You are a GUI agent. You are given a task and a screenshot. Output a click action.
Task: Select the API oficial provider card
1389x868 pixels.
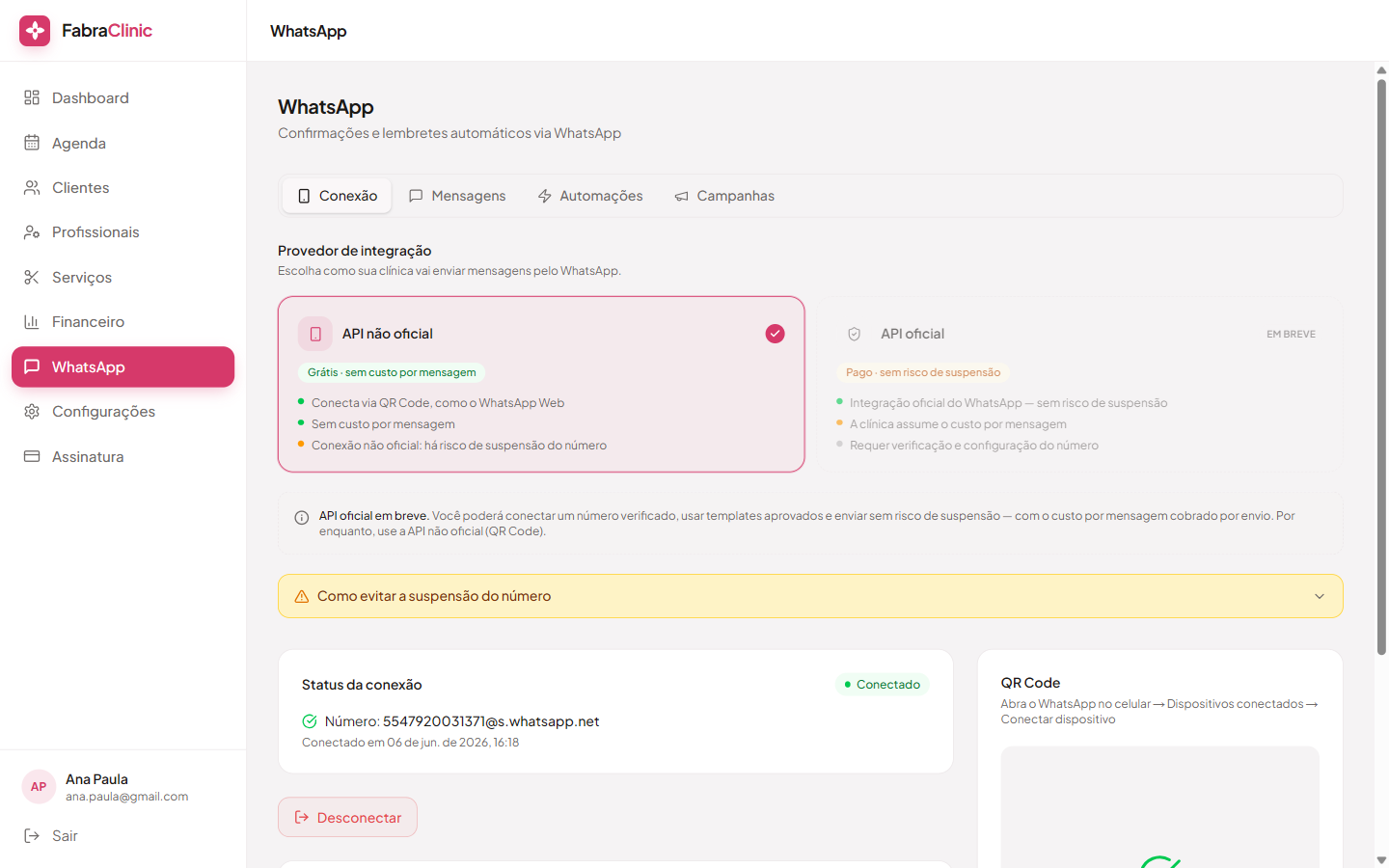tap(1079, 384)
